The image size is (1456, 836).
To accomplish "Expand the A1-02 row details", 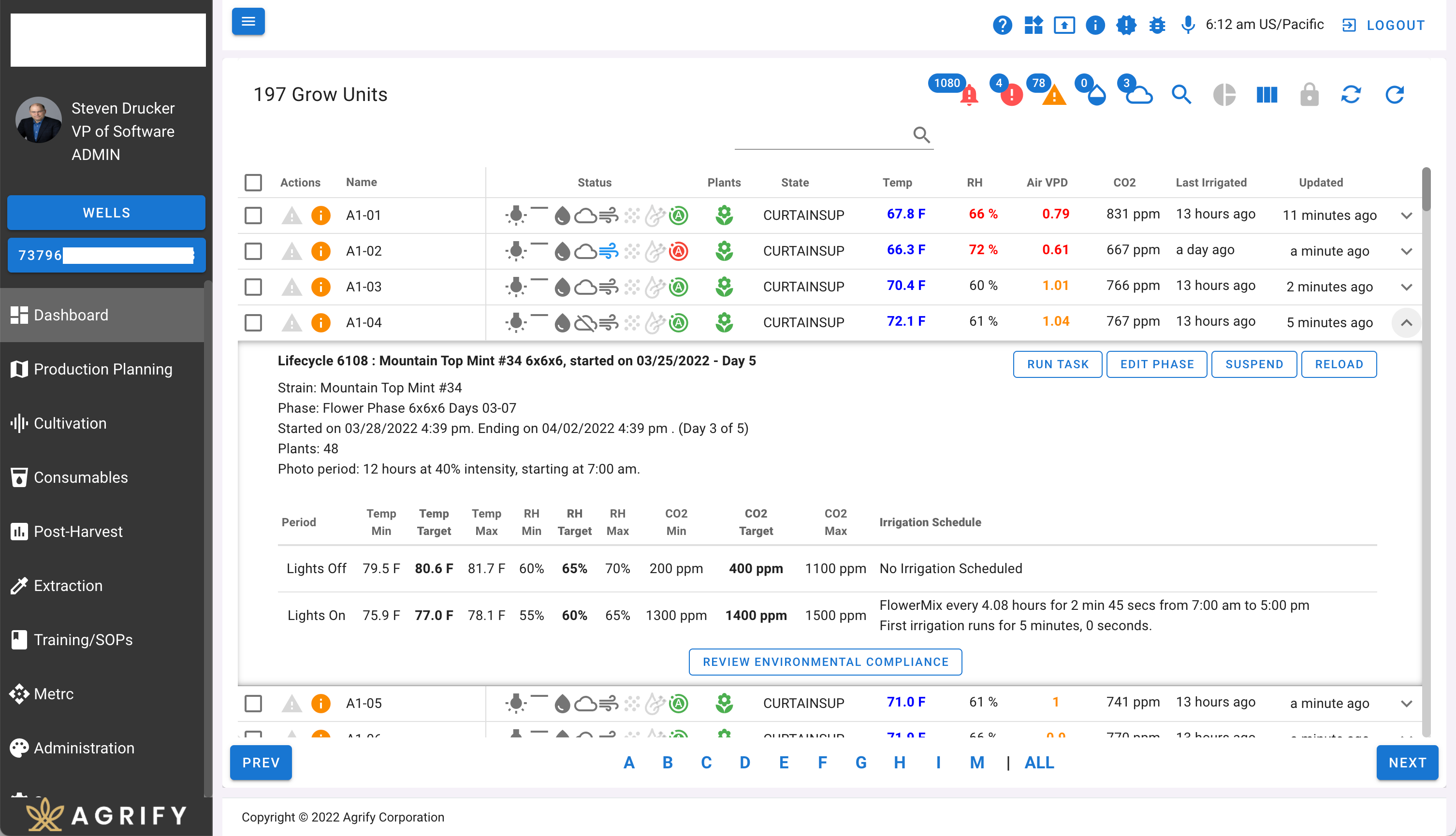I will pos(1406,251).
